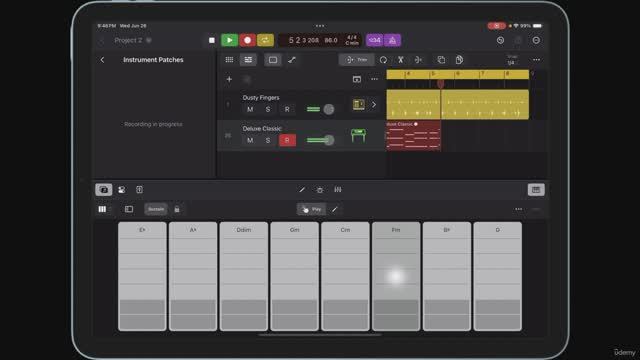The width and height of the screenshot is (640, 360).
Task: Go back using Instrument Patches chevron
Action: point(102,60)
